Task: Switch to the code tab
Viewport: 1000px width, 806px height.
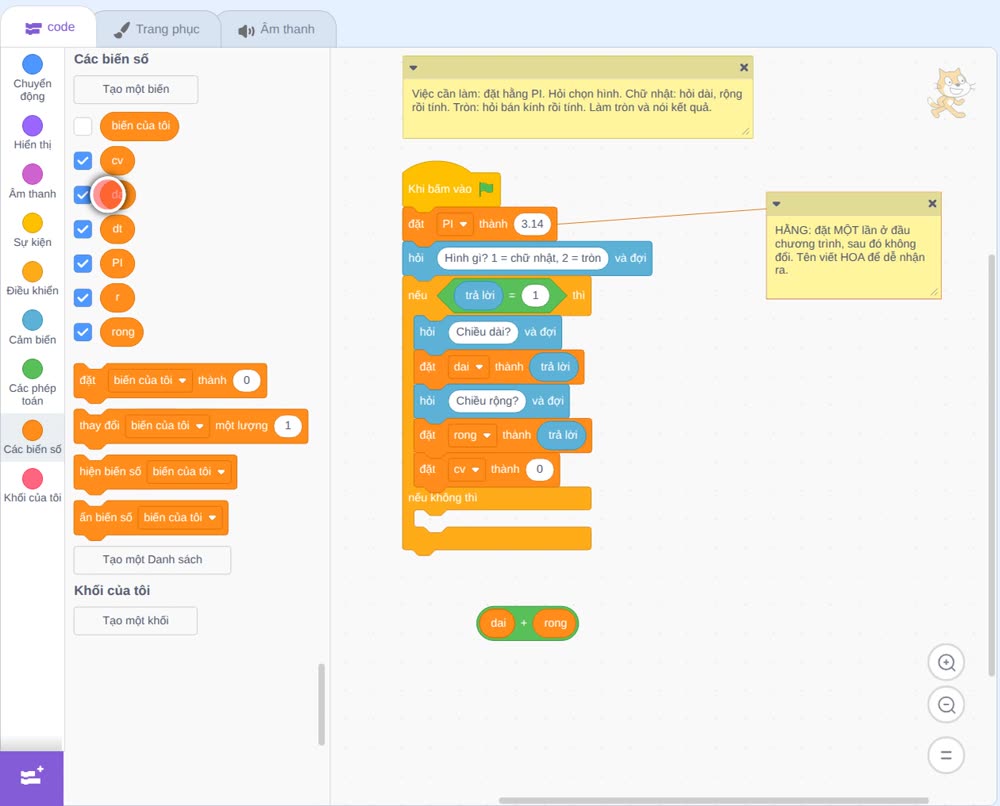Action: click(x=50, y=27)
